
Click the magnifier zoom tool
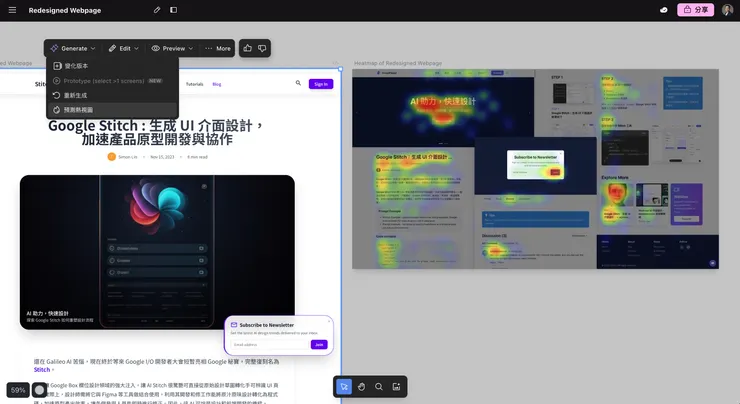pos(379,387)
